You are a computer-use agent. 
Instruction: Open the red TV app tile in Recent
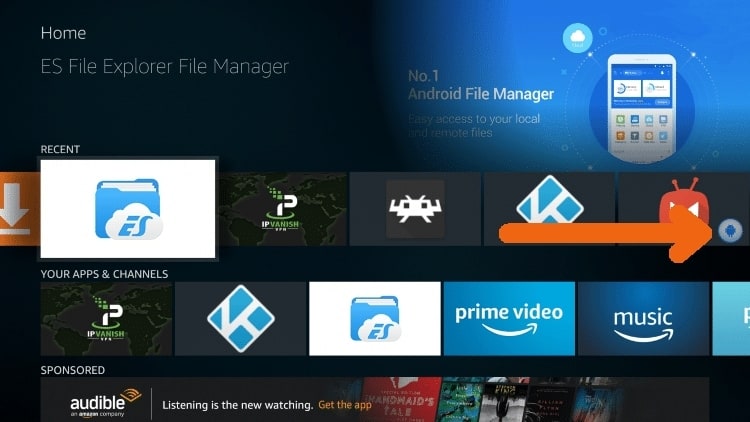[684, 209]
